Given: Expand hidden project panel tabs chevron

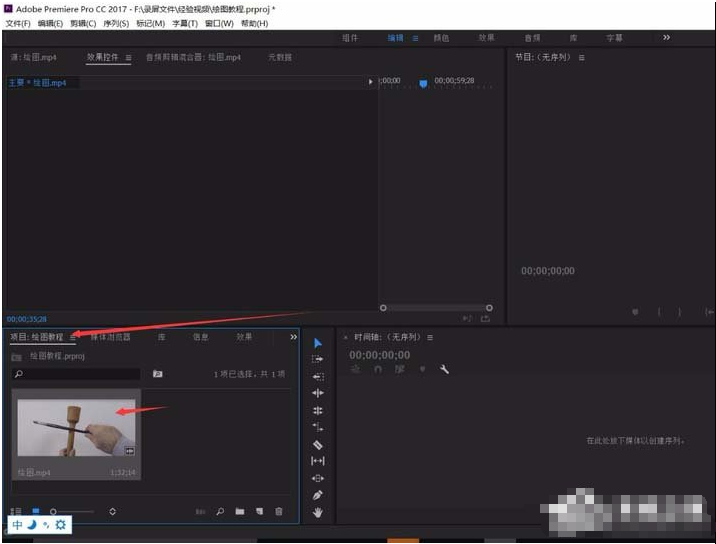Looking at the screenshot, I should click(293, 337).
